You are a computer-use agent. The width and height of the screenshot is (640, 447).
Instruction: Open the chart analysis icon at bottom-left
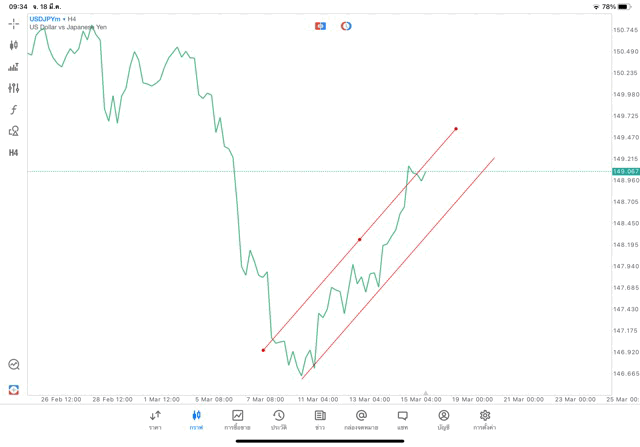tap(13, 365)
